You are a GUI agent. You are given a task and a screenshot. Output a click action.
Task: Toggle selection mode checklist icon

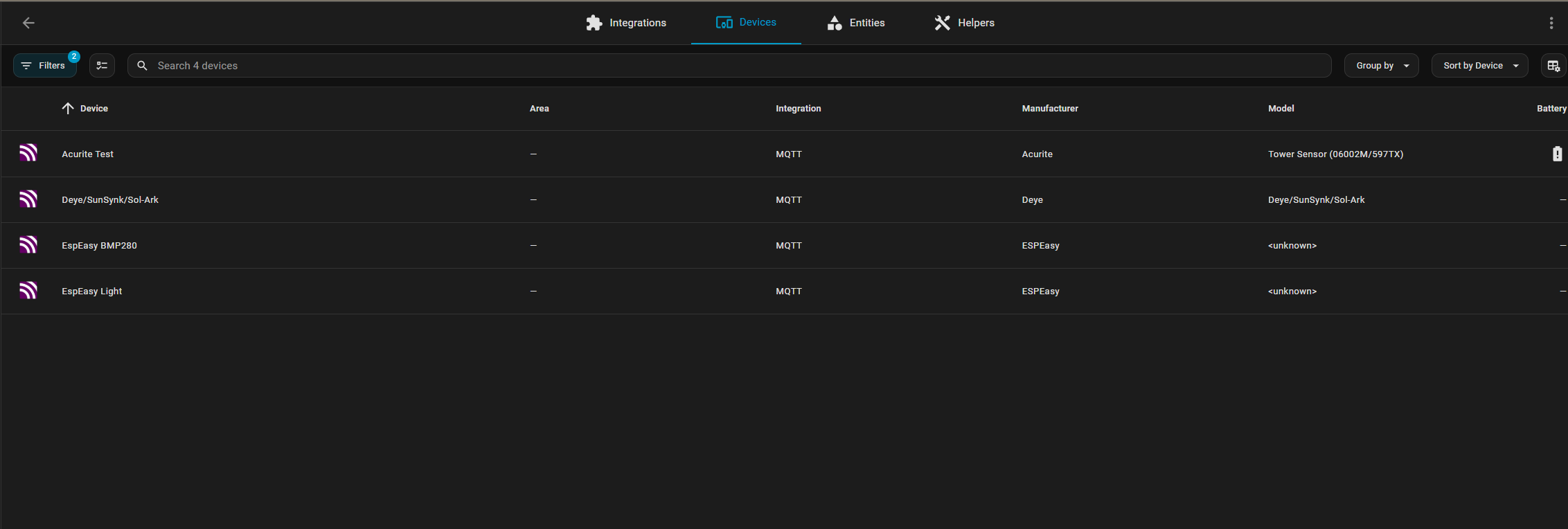[102, 66]
